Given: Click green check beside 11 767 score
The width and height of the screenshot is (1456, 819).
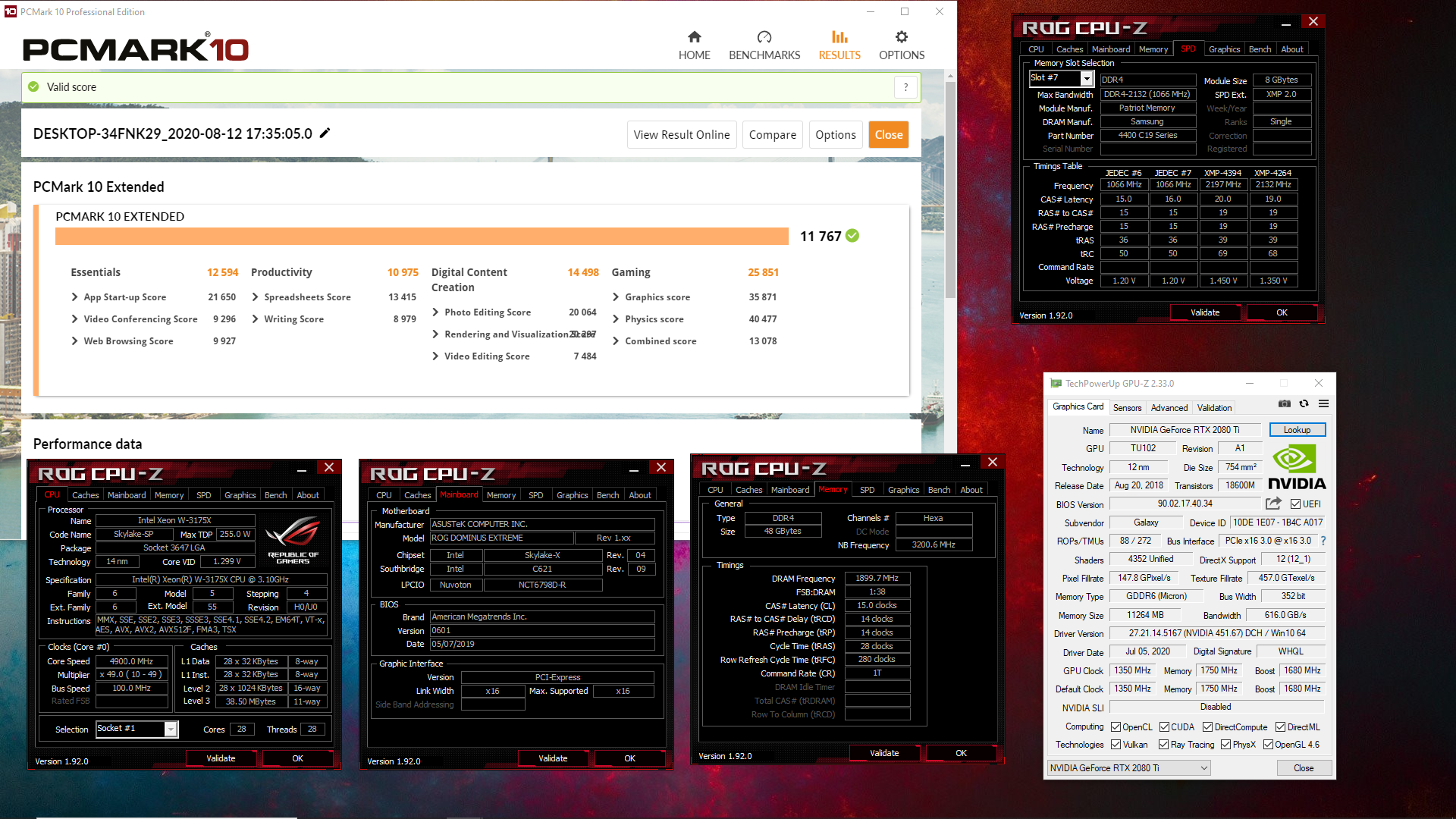Looking at the screenshot, I should [852, 236].
